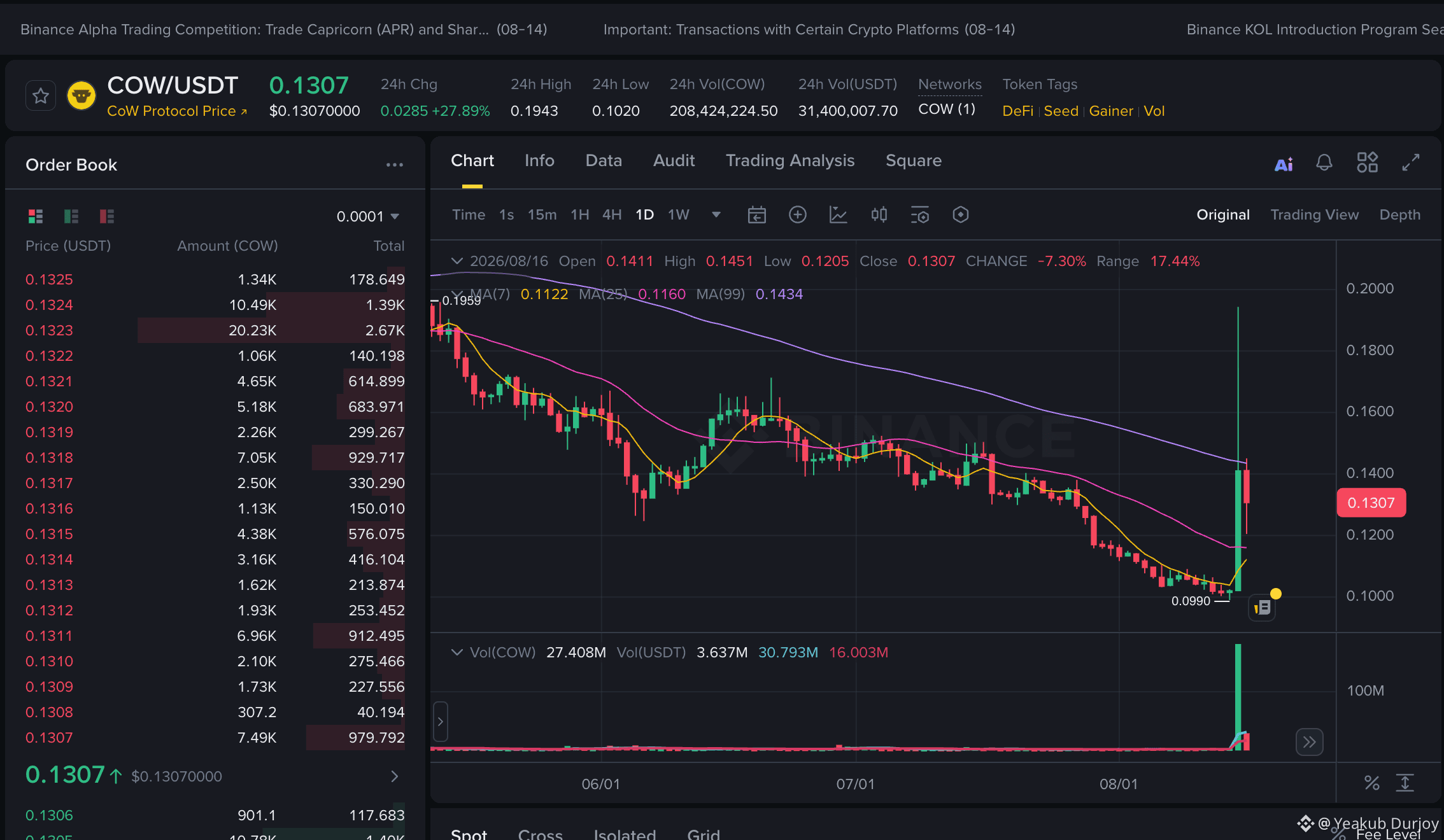The height and width of the screenshot is (840, 1444).
Task: Click the DeFi token tag
Action: (1018, 111)
